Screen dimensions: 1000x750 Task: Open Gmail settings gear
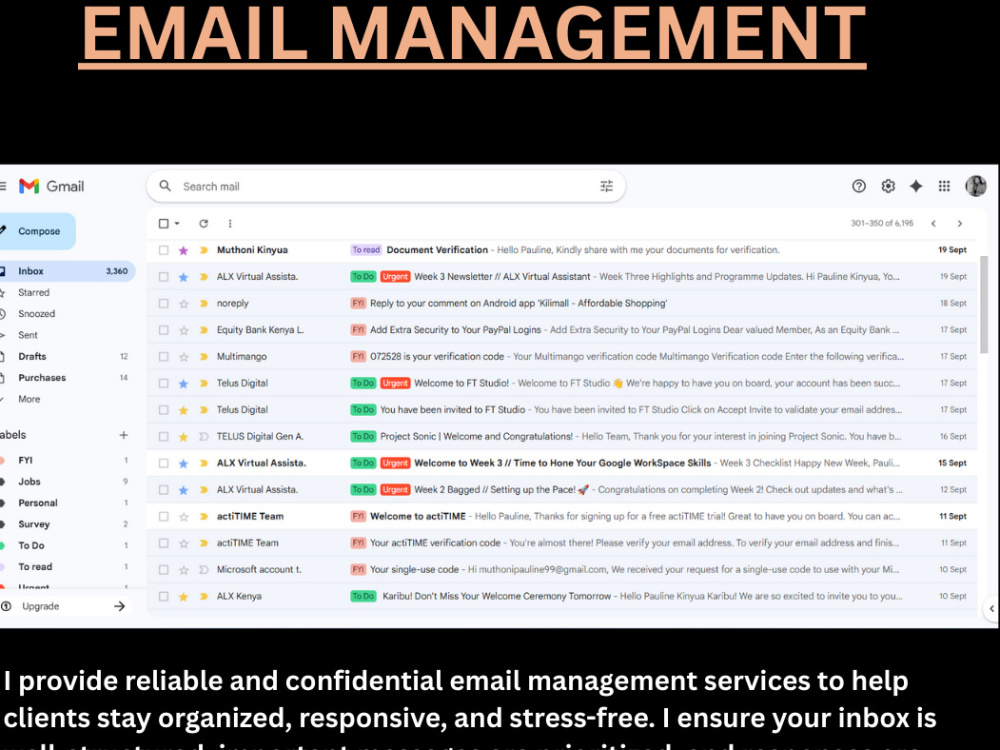[x=888, y=186]
